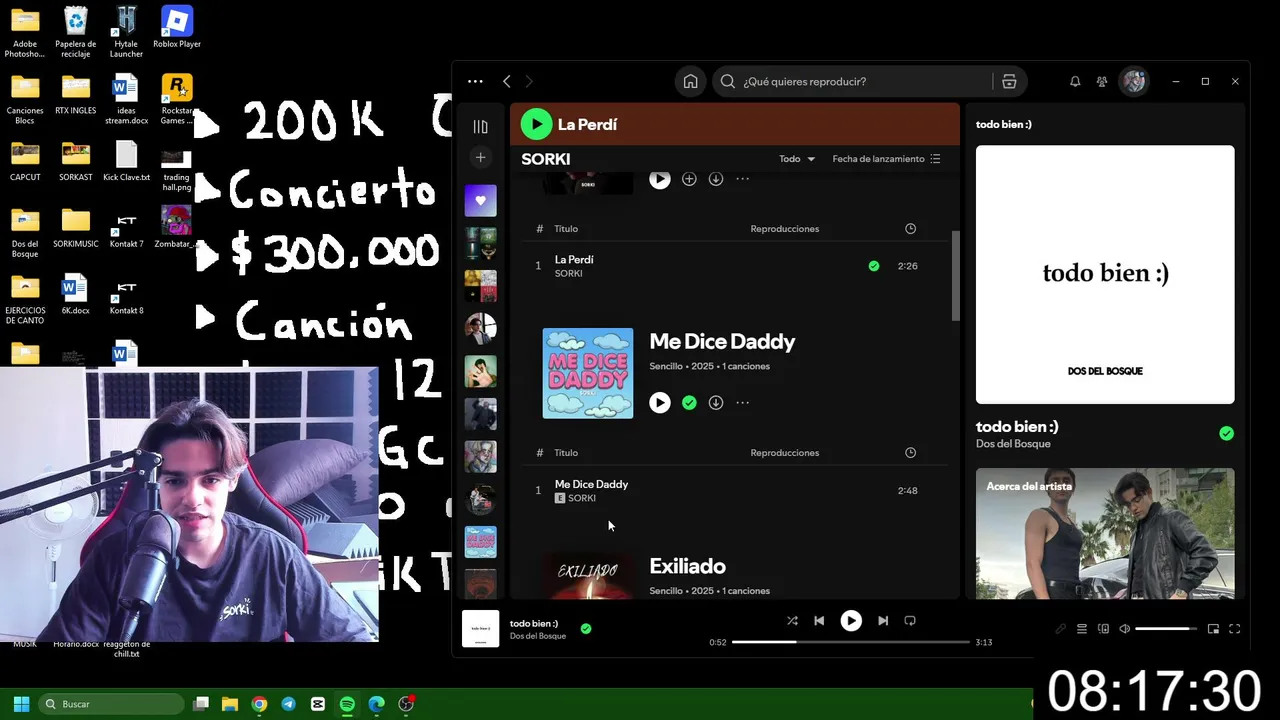The height and width of the screenshot is (720, 1280).
Task: Open the SORKI artist link under the Me Dice Daddy track
Action: [x=582, y=498]
